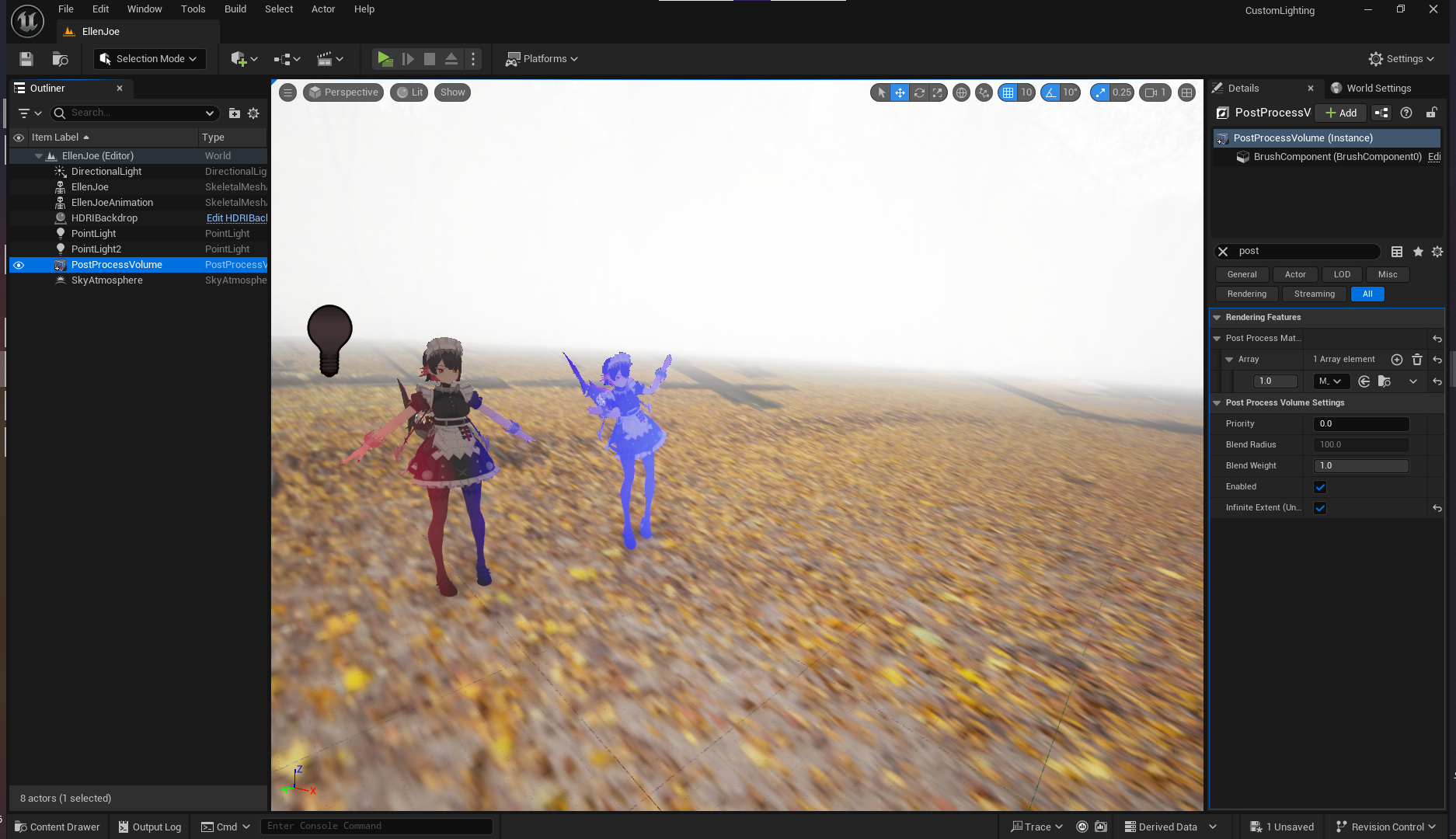Screen dimensions: 1456x839
Task: Add an element to the post process materials array
Action: (x=1397, y=360)
